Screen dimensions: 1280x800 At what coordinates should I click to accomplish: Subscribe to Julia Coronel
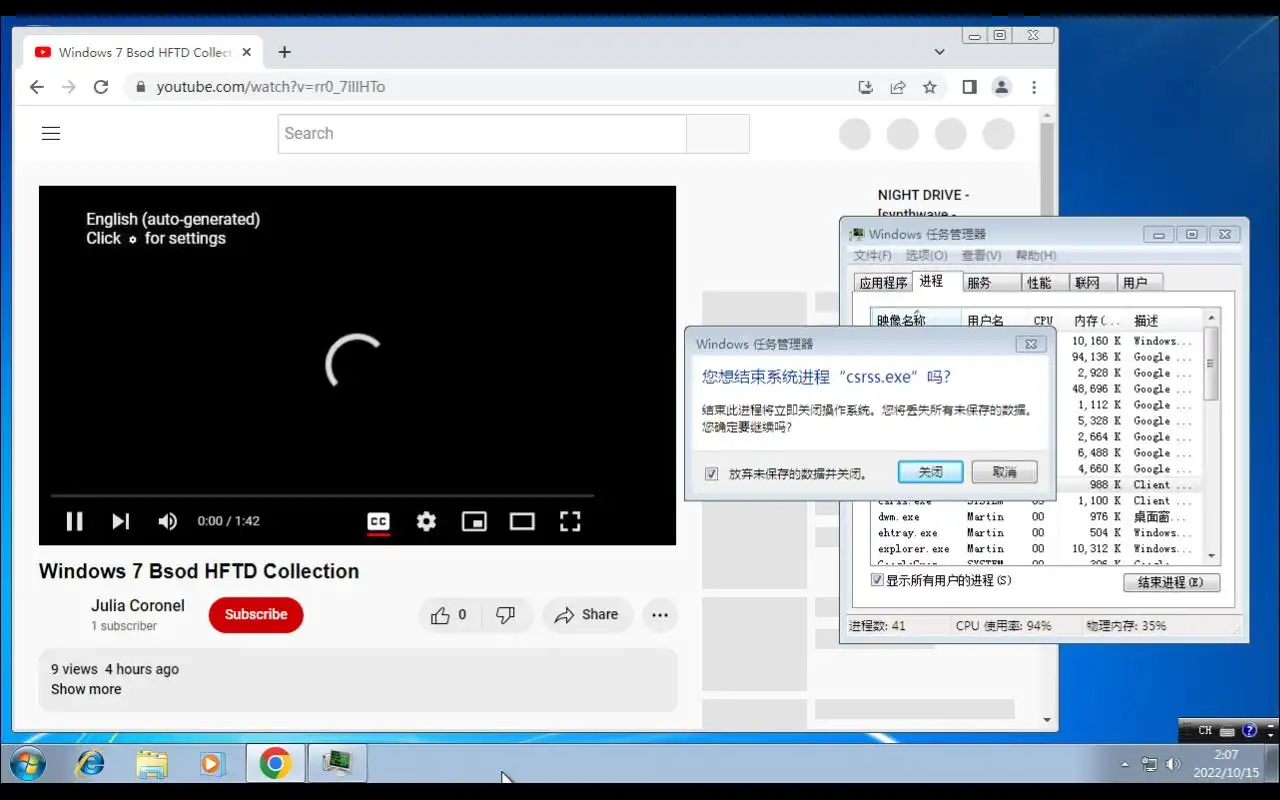[x=256, y=615]
